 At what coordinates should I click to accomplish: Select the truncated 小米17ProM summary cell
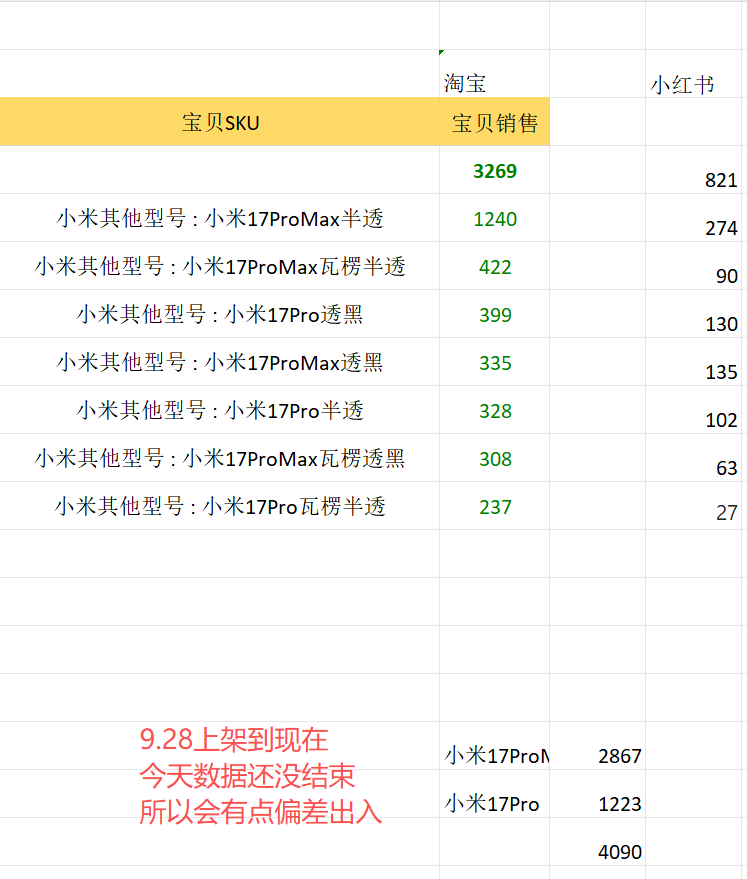tap(494, 746)
